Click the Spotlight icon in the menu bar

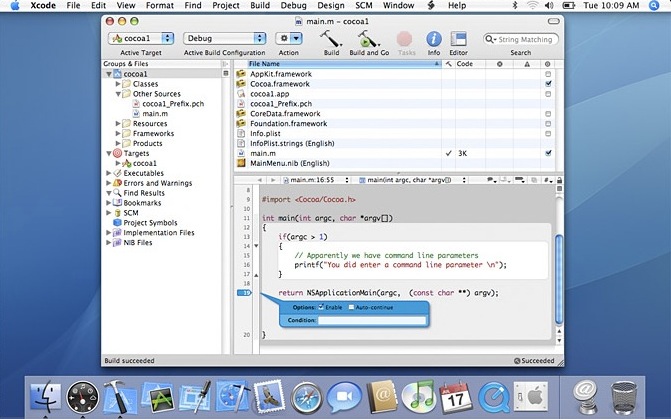[x=654, y=6]
